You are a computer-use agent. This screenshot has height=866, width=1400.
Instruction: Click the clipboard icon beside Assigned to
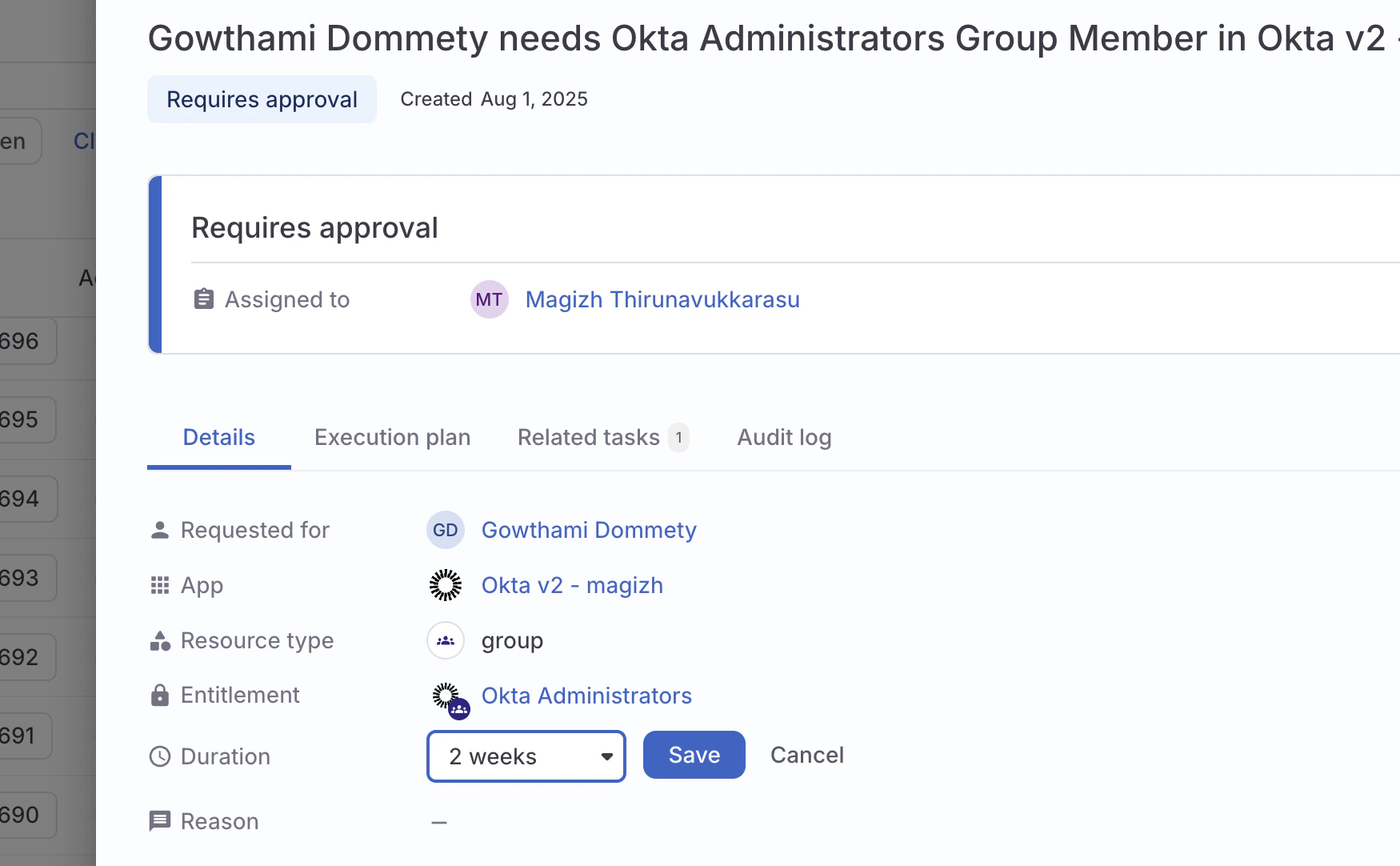click(x=204, y=299)
